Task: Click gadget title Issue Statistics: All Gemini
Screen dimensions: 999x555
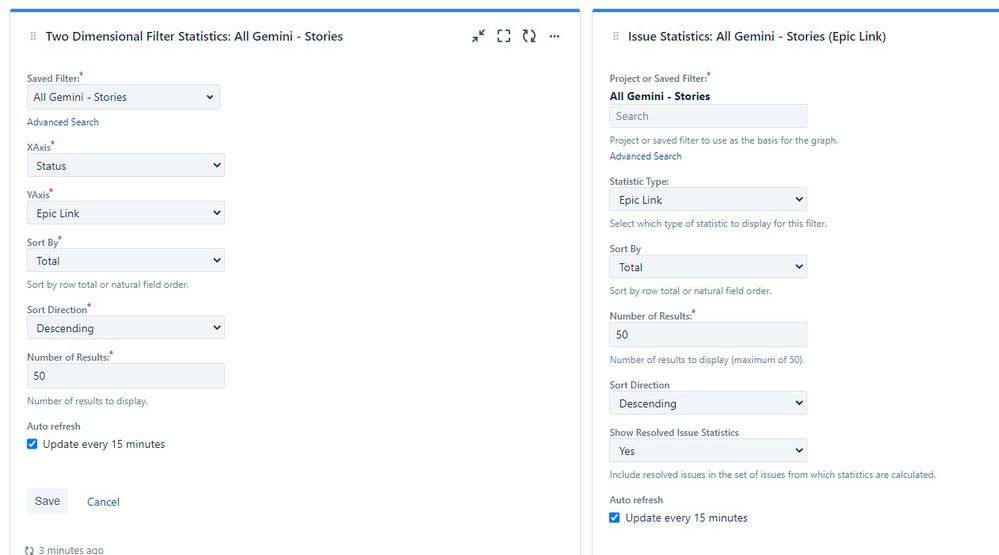Action: pos(757,36)
